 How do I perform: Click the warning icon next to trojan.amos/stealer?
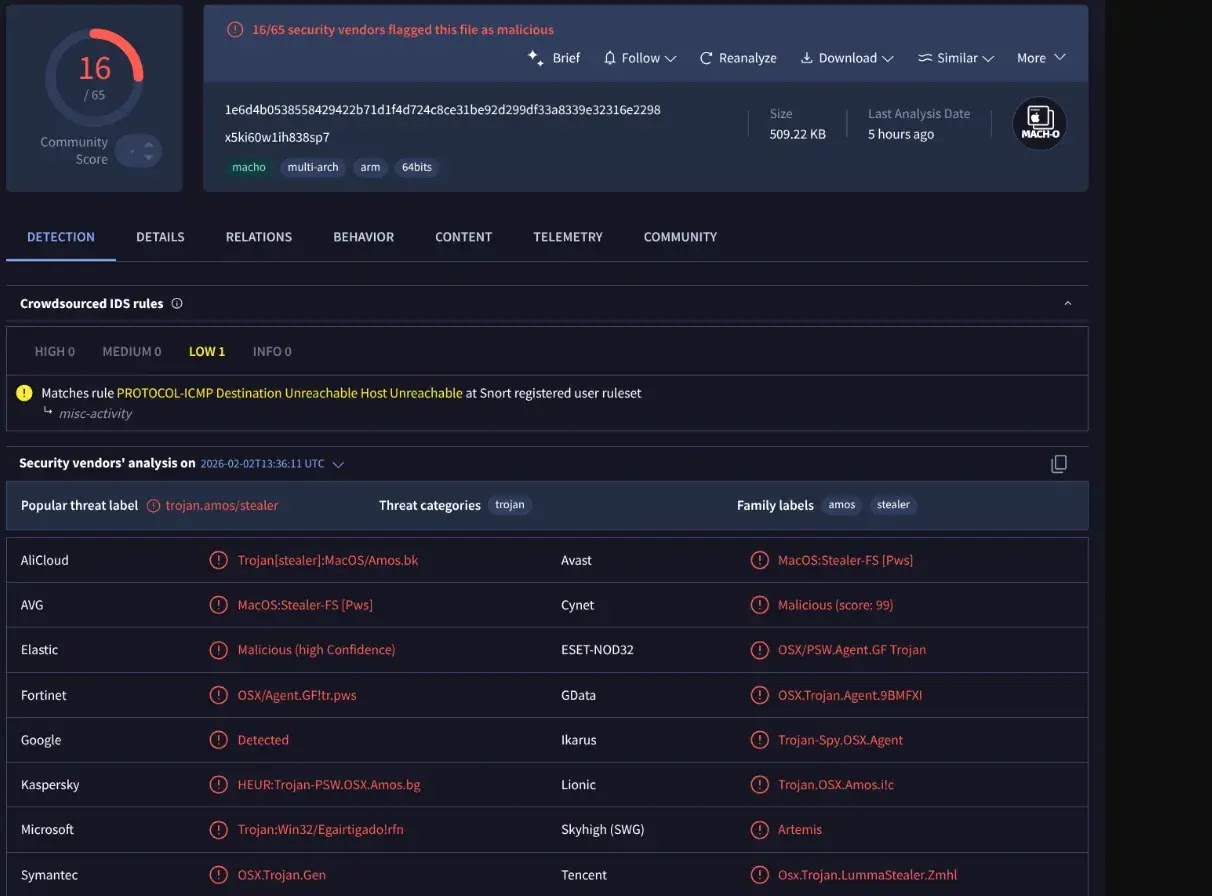[153, 506]
